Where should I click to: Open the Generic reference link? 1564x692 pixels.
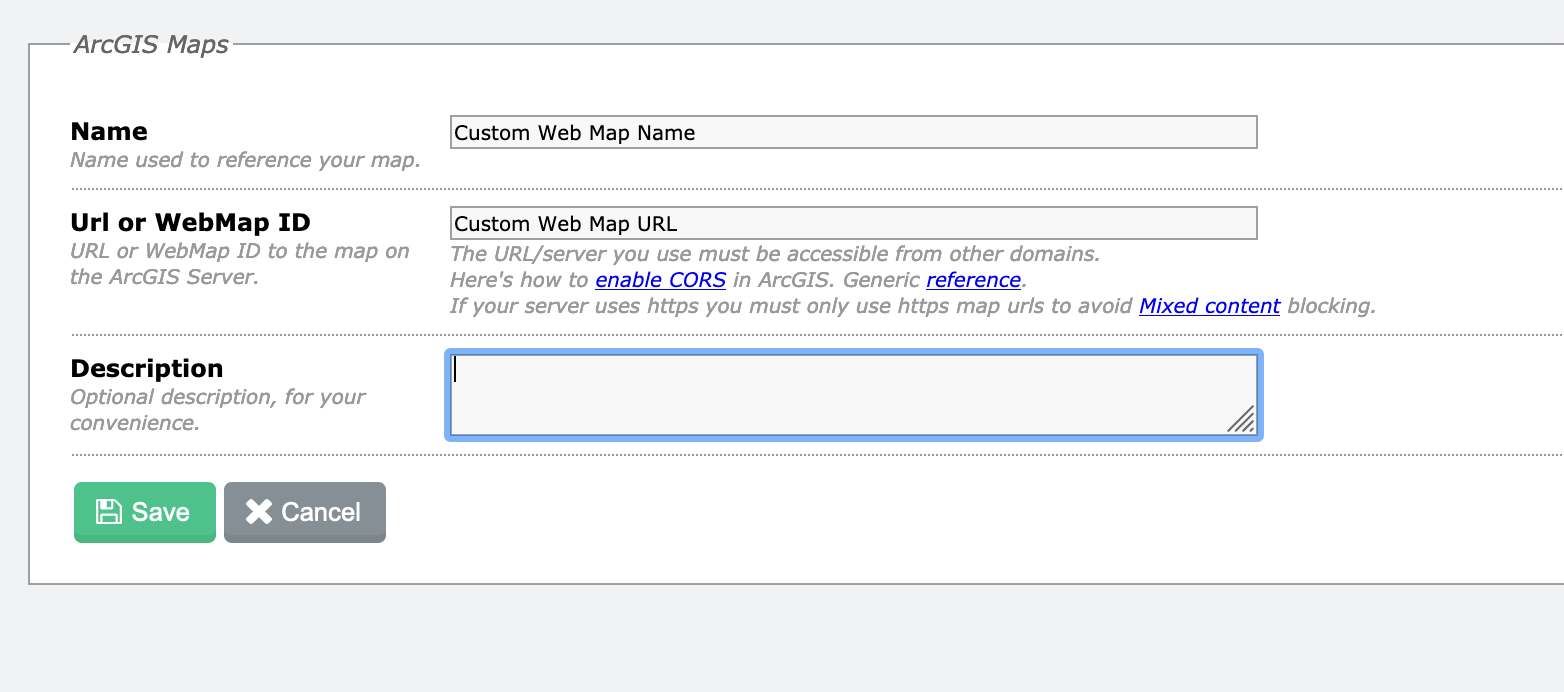(x=973, y=280)
